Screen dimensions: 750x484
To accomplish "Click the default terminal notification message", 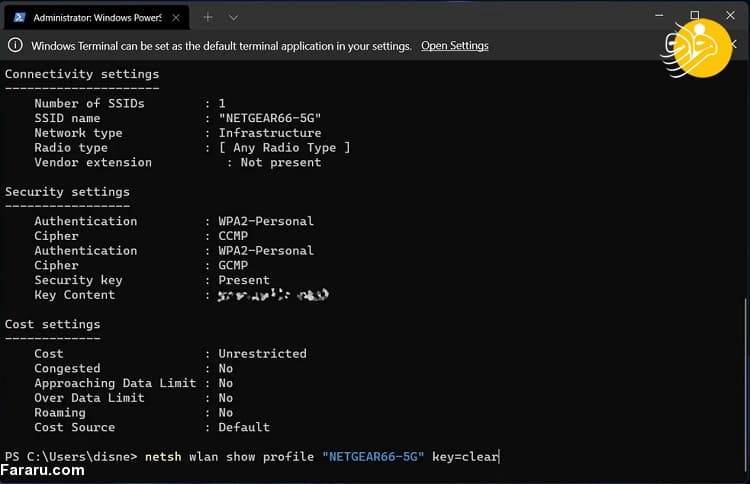I will tap(220, 46).
